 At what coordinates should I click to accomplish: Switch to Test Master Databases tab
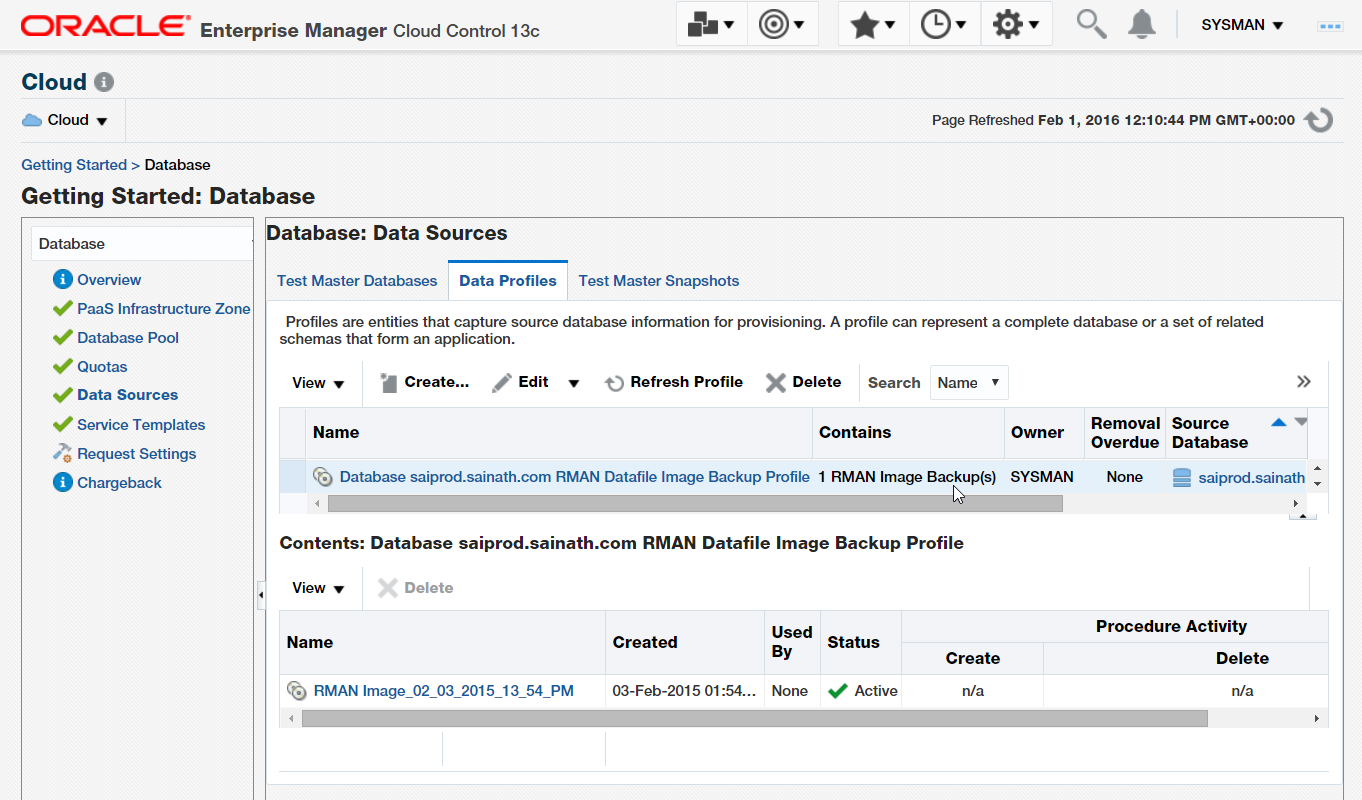click(357, 281)
